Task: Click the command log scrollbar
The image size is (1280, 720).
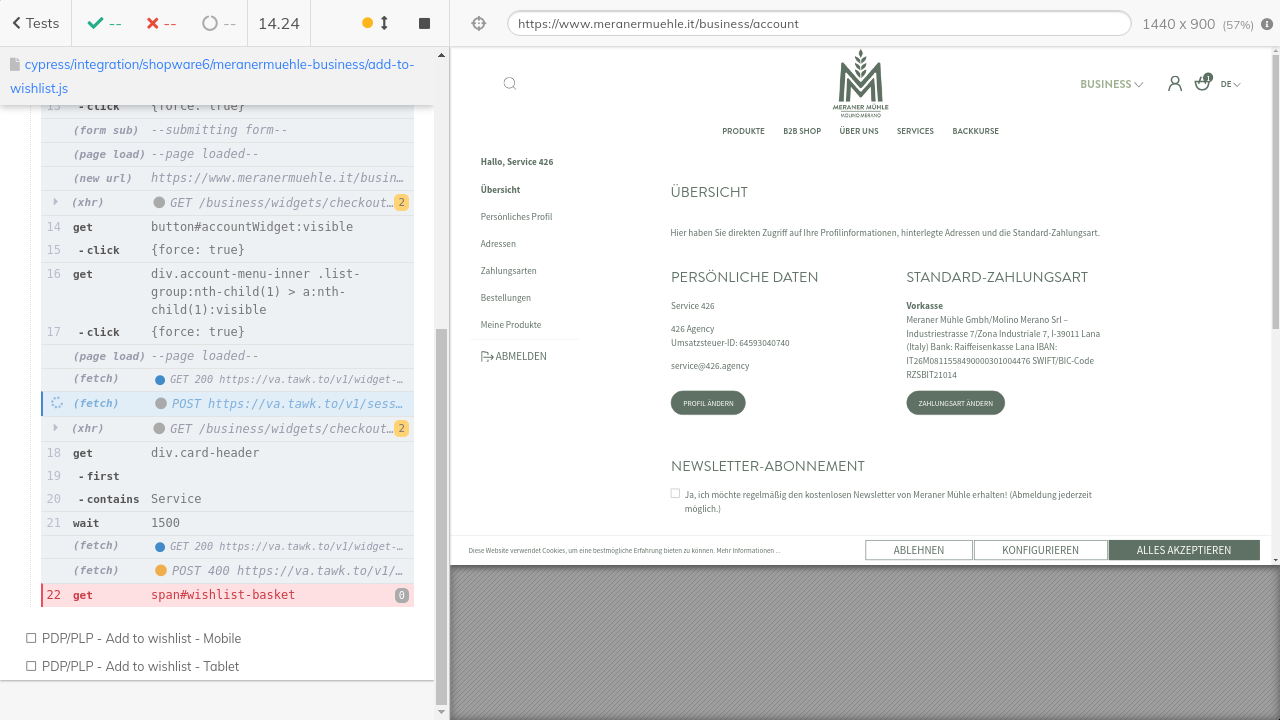Action: [x=442, y=500]
